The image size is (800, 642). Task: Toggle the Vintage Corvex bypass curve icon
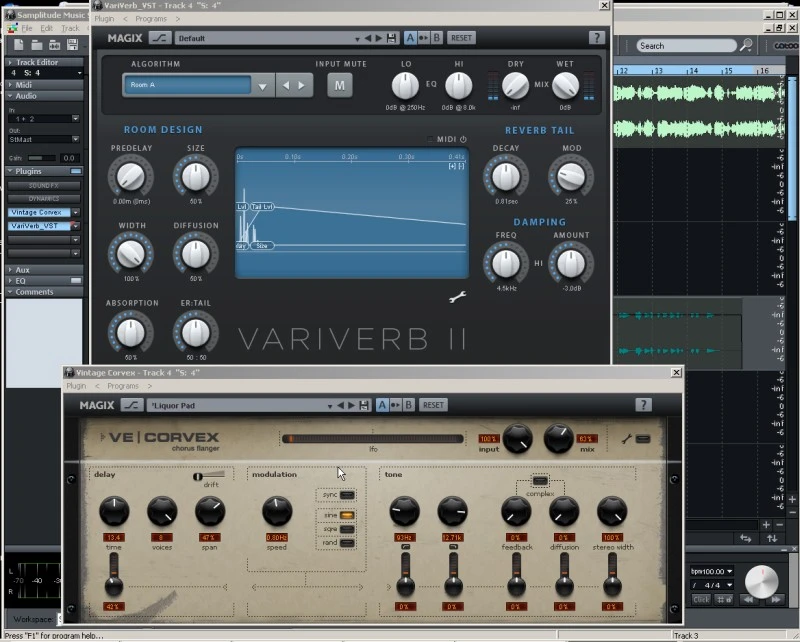coord(132,405)
